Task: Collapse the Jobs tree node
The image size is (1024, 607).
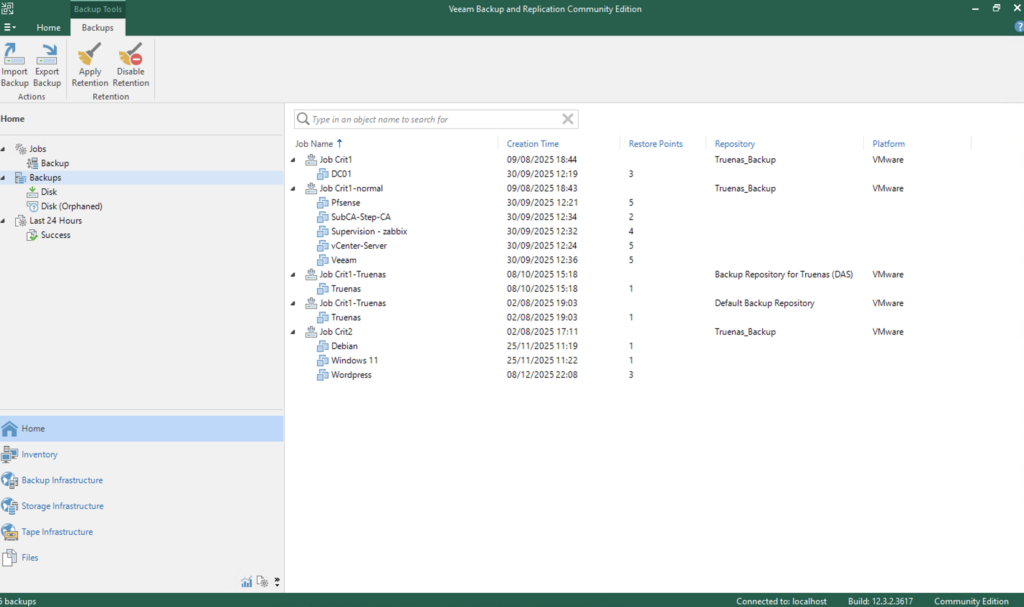Action: click(x=4, y=149)
